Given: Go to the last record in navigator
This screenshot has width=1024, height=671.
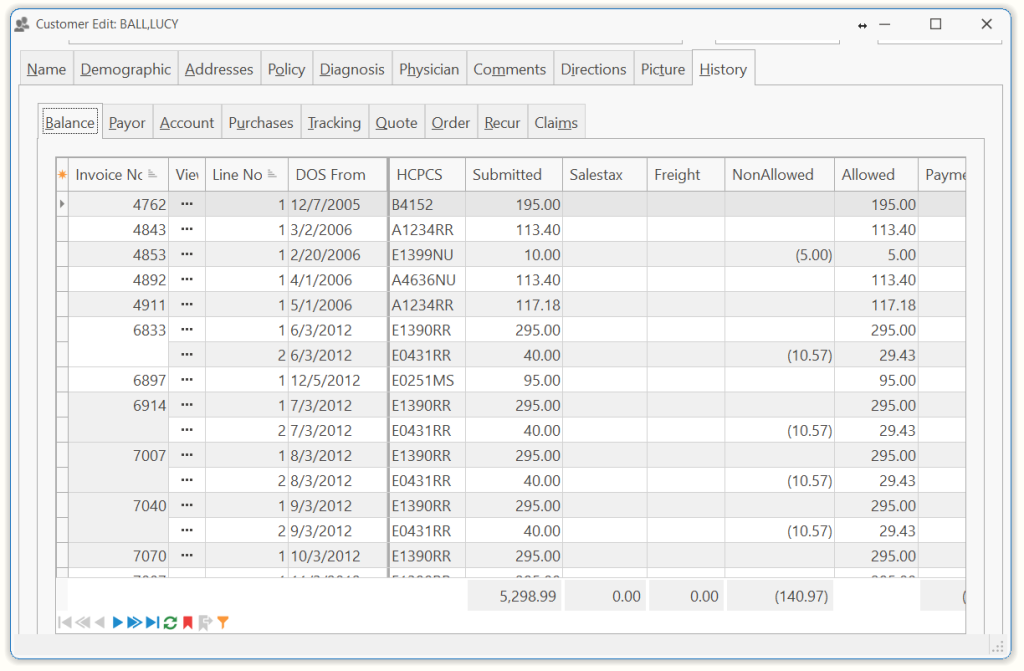Looking at the screenshot, I should 152,622.
